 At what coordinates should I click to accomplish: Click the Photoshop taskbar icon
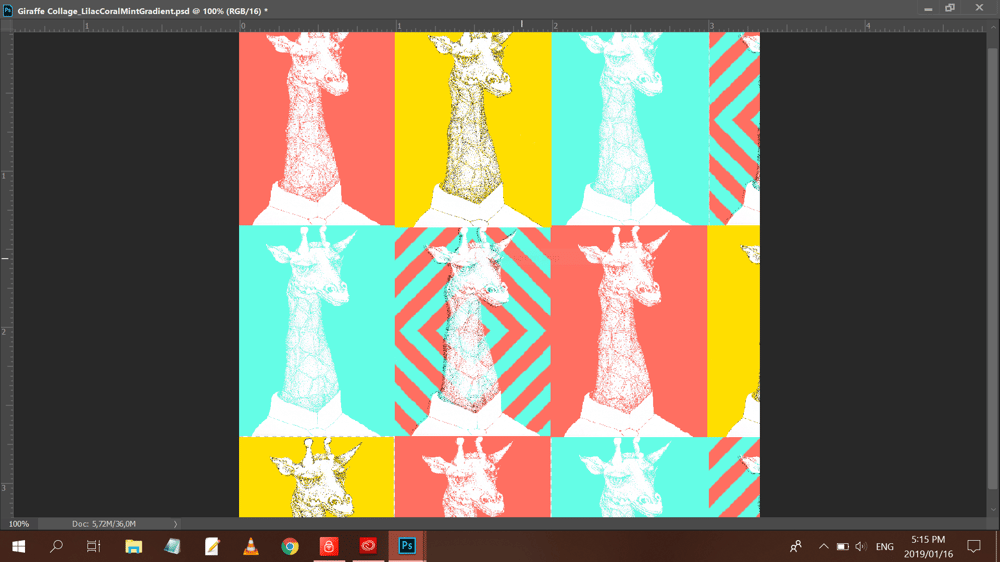click(407, 547)
